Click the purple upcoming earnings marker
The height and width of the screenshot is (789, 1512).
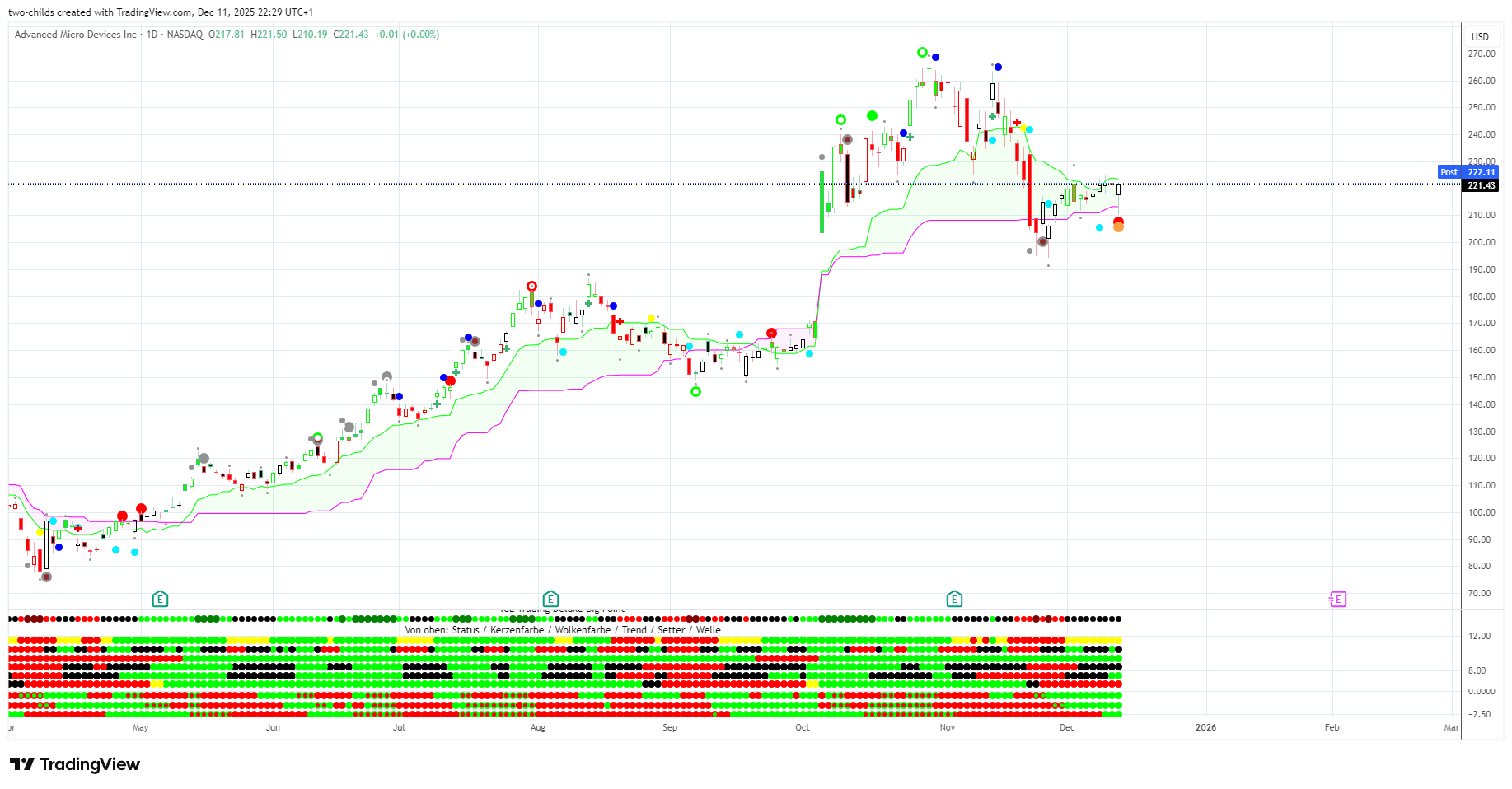tap(1337, 599)
